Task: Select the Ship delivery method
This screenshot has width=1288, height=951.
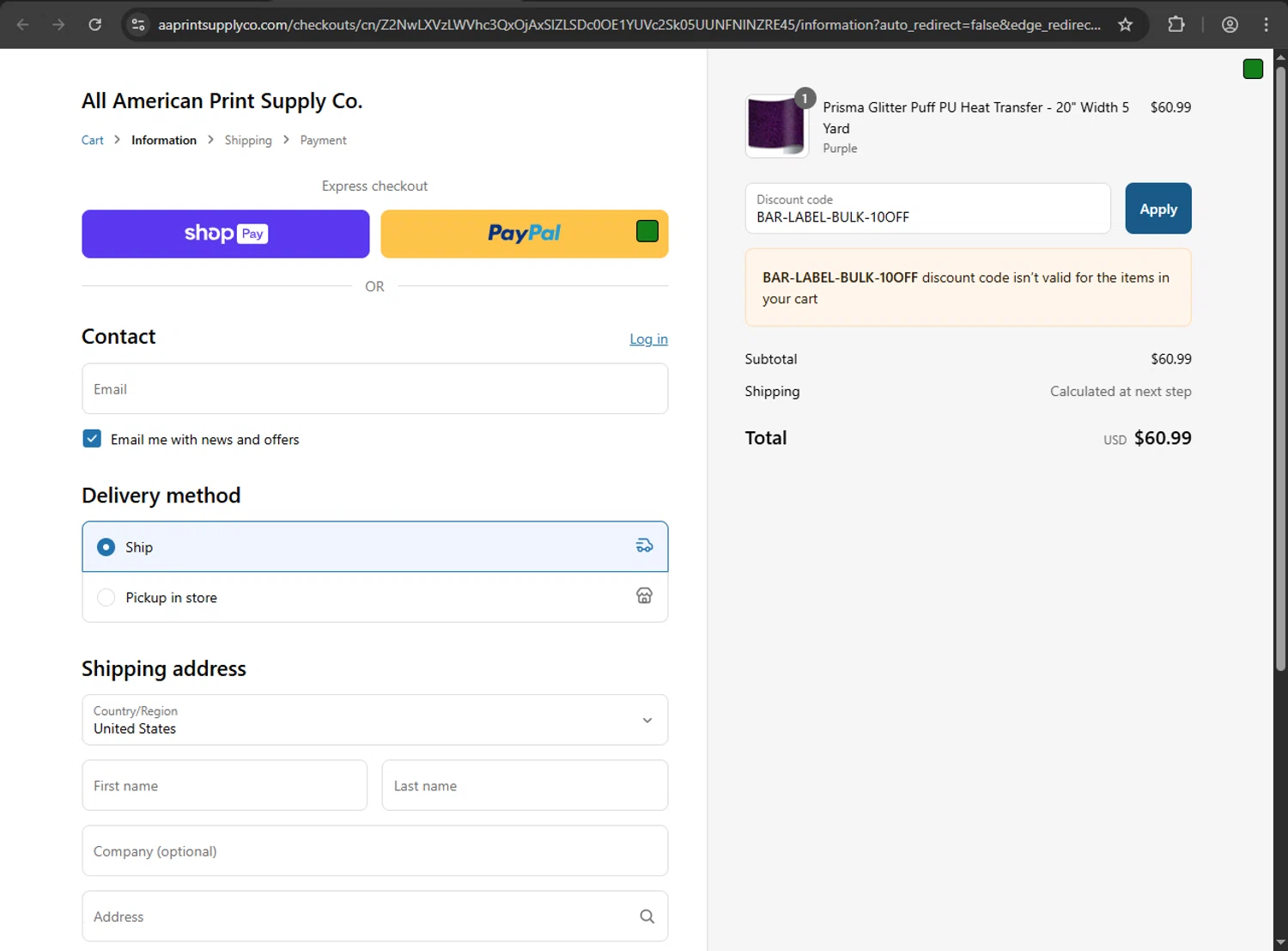Action: pos(106,547)
